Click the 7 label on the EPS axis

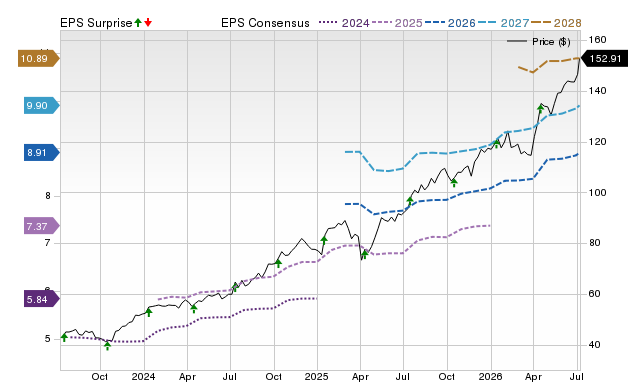48,243
